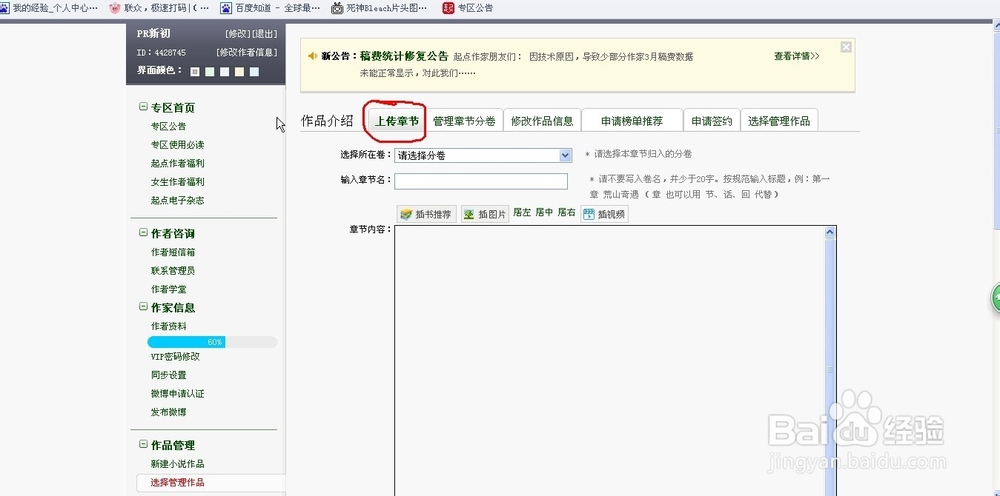Switch to the 管理章节分卷 tab
The width and height of the screenshot is (1000, 496).
464,121
